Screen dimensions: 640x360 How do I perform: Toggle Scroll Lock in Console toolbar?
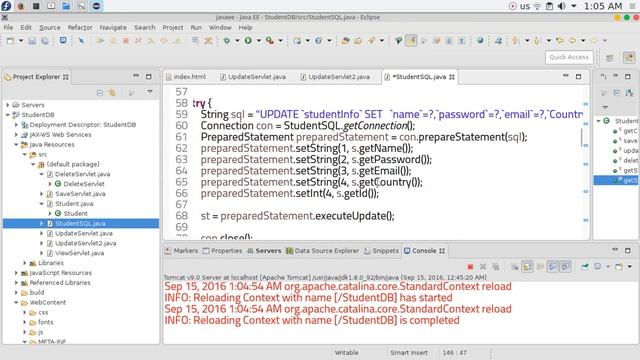(x=527, y=267)
